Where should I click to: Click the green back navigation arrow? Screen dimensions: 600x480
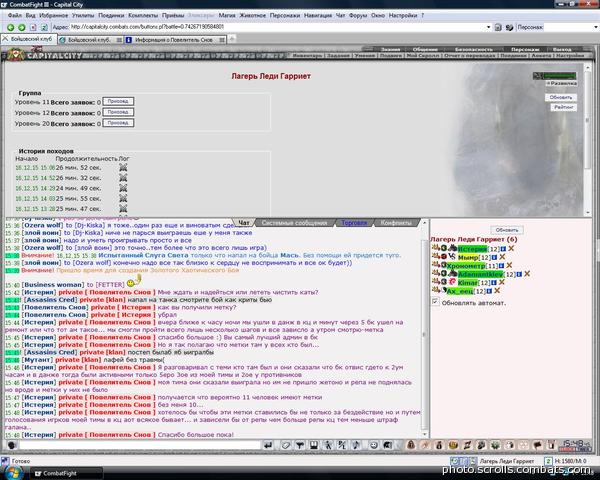10,27
